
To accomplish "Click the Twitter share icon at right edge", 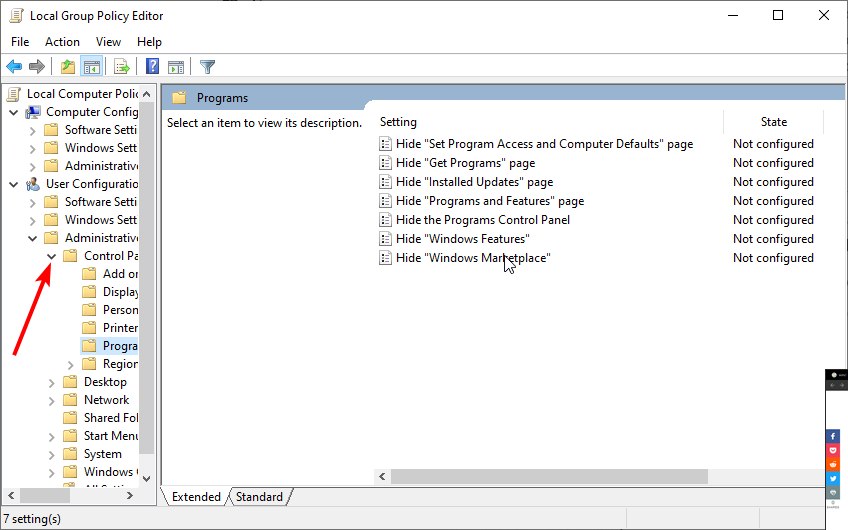I will pyautogui.click(x=833, y=478).
